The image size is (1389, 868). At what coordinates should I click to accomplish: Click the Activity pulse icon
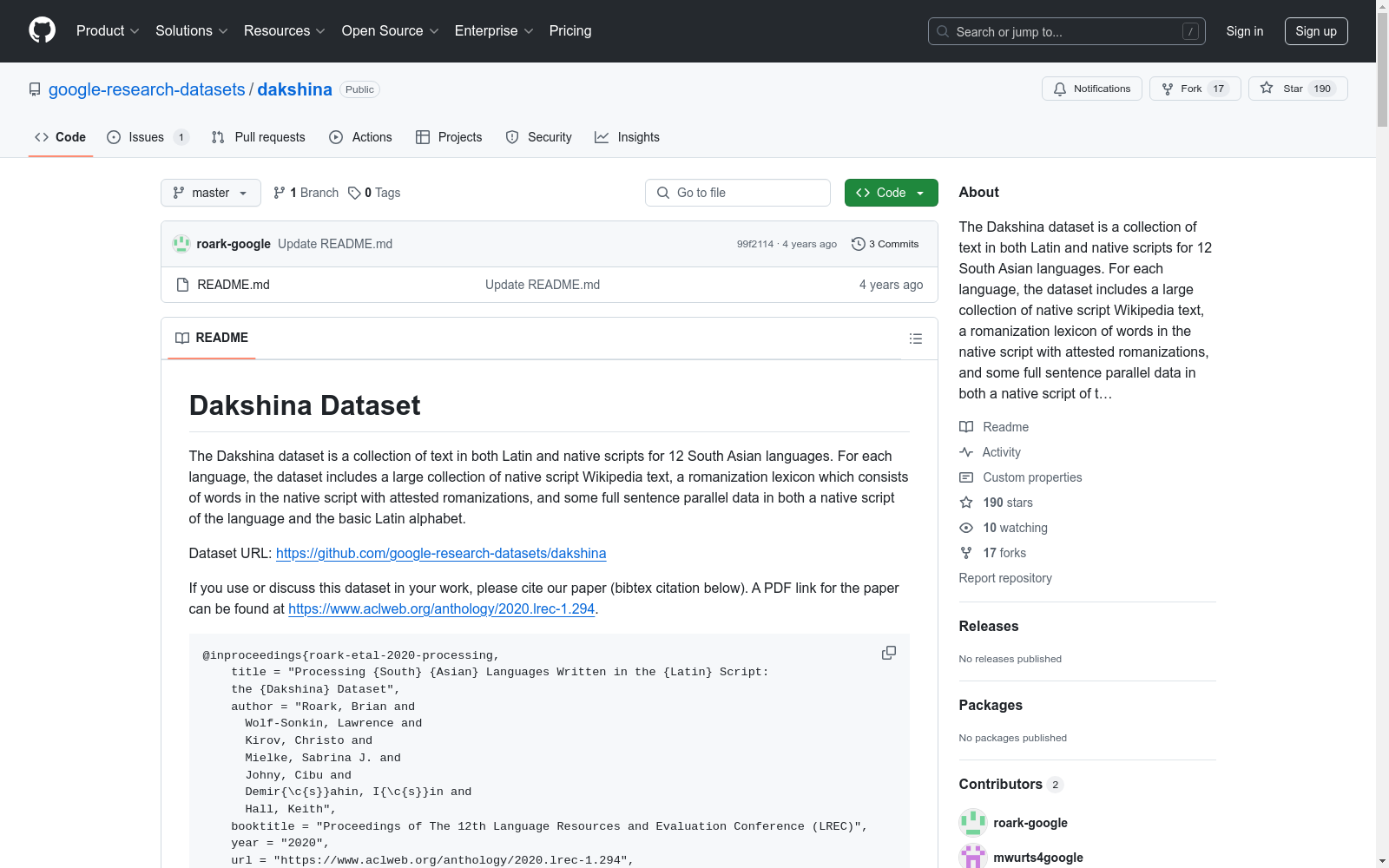tap(966, 452)
